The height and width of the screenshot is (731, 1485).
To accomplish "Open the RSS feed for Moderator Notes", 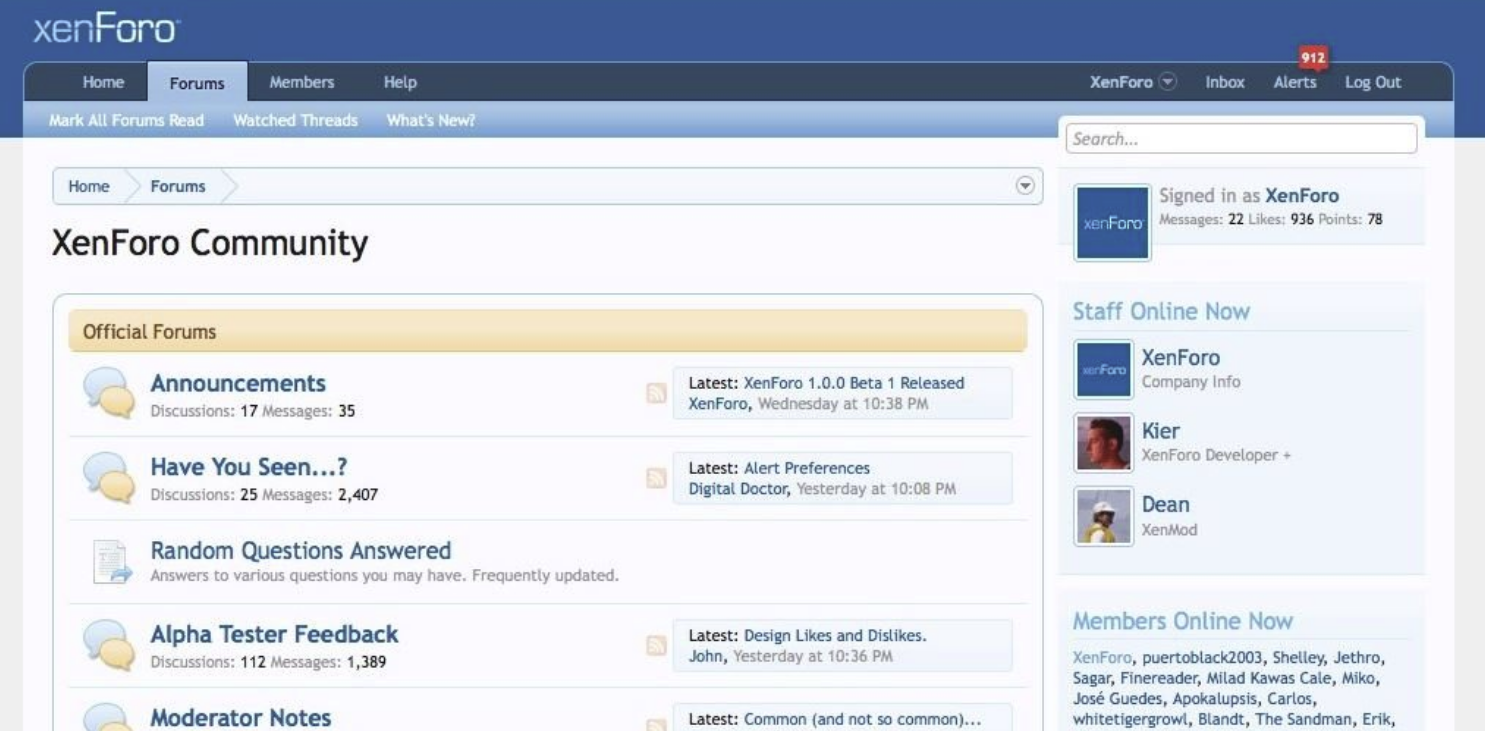I will 656,726.
